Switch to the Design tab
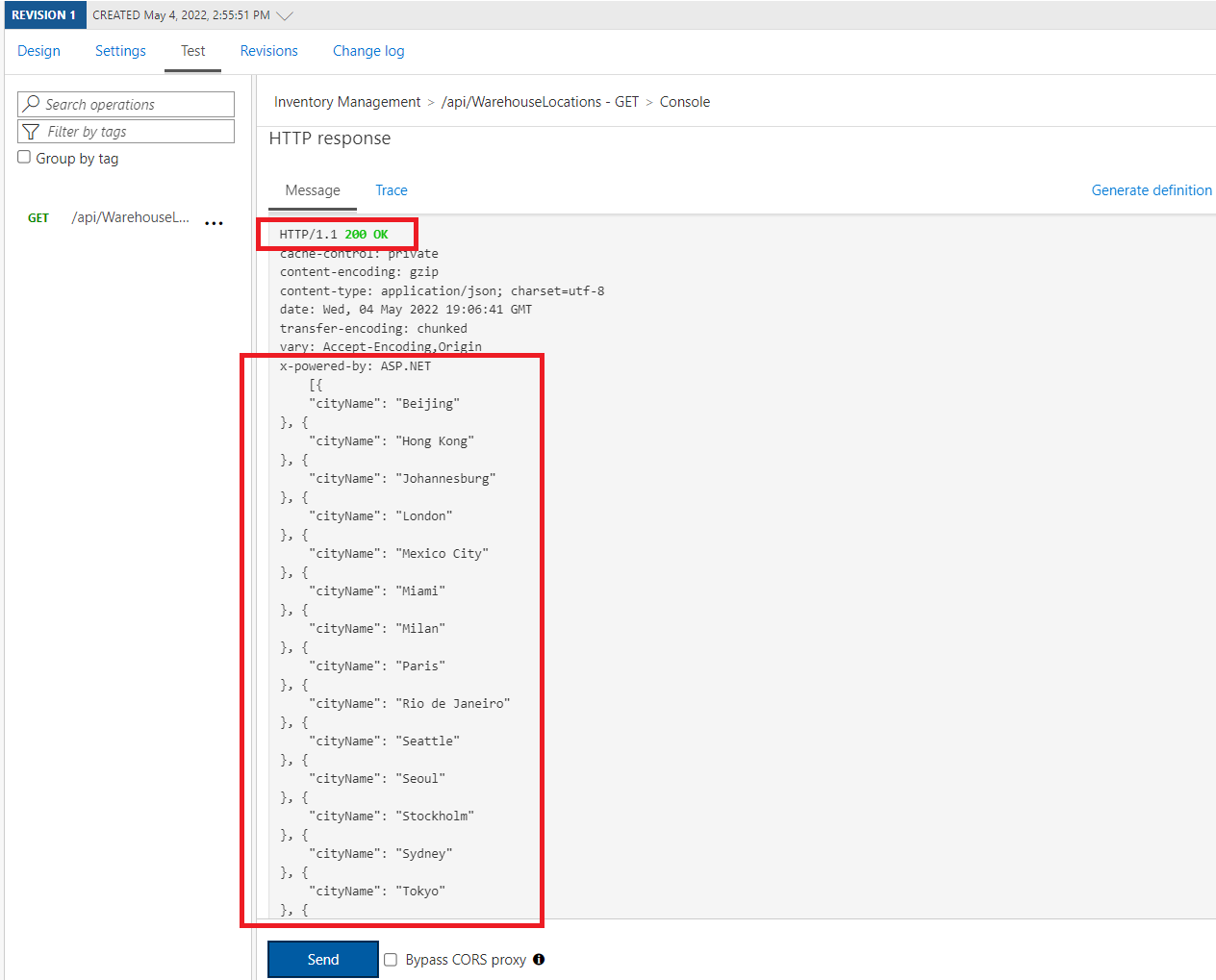Viewport: 1216px width, 980px height. [x=38, y=50]
